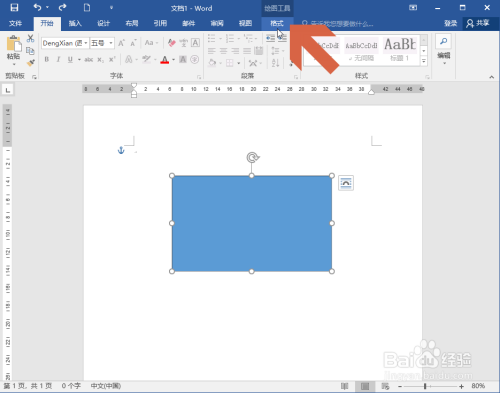The width and height of the screenshot is (500, 393).
Task: Open the DengXian font name dropdown
Action: click(x=86, y=43)
